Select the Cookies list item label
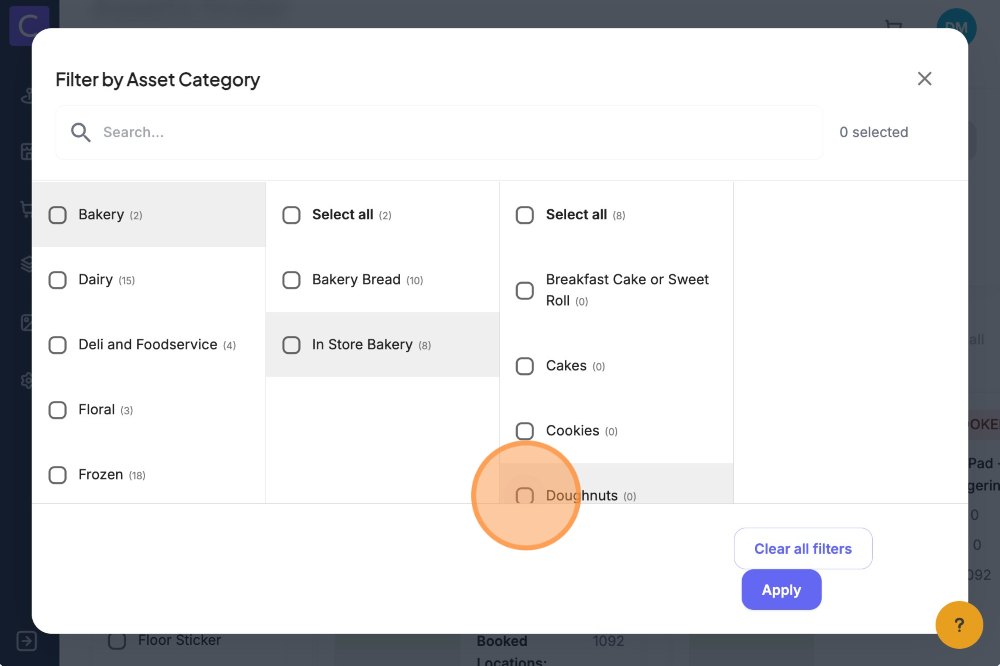1000x666 pixels. 573,431
